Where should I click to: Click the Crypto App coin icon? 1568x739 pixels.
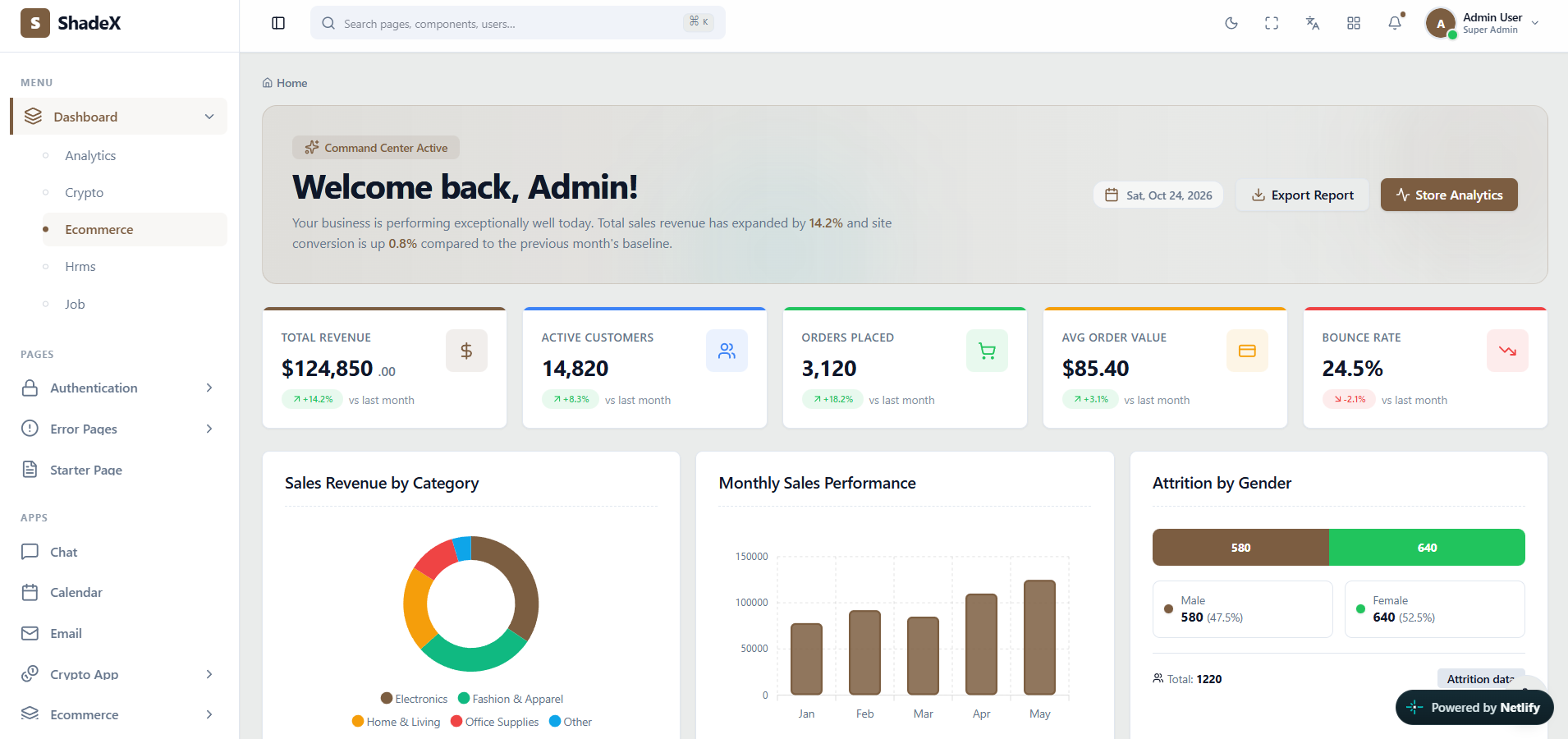pyautogui.click(x=30, y=673)
